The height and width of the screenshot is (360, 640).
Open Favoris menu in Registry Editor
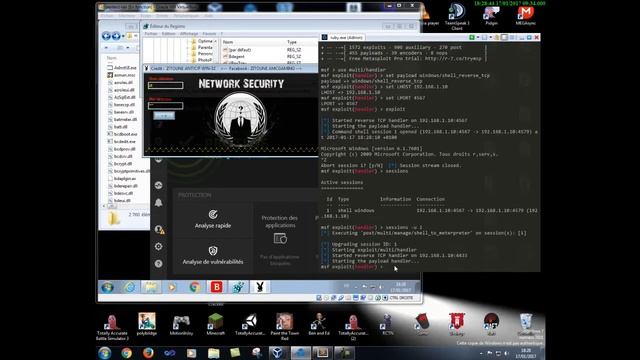pos(209,34)
